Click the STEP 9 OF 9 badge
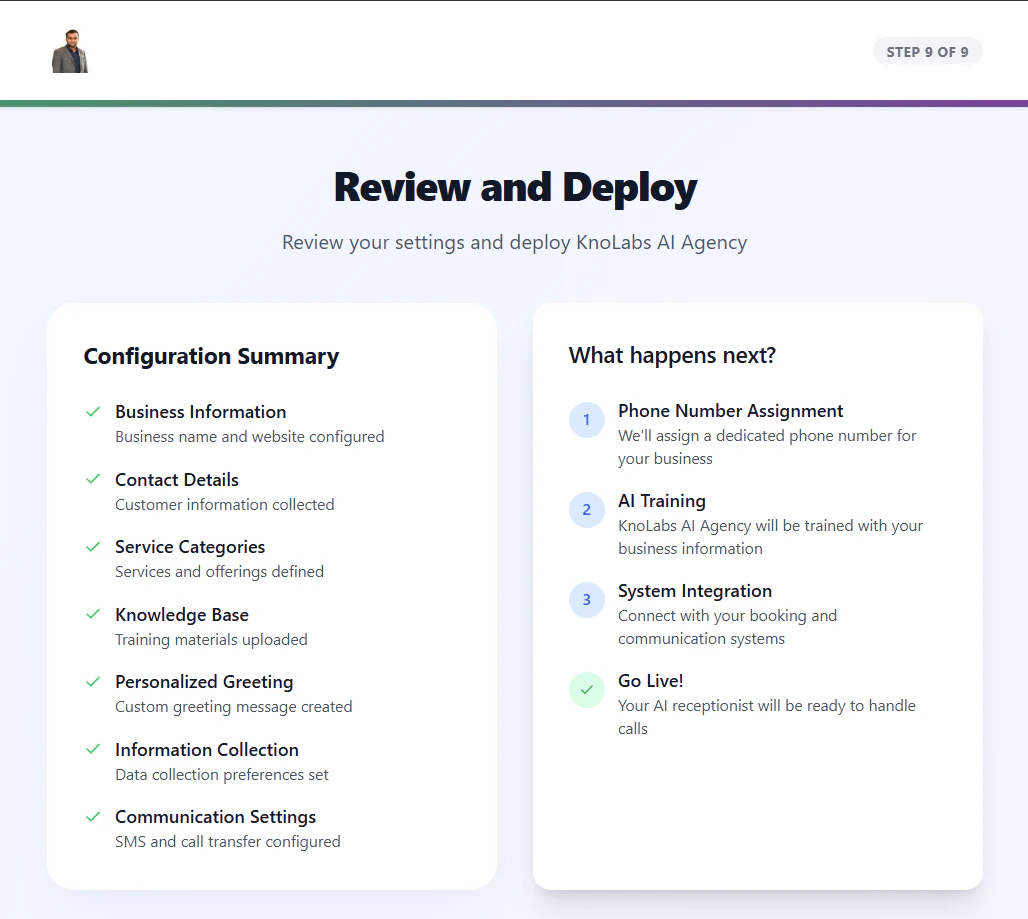 tap(927, 50)
